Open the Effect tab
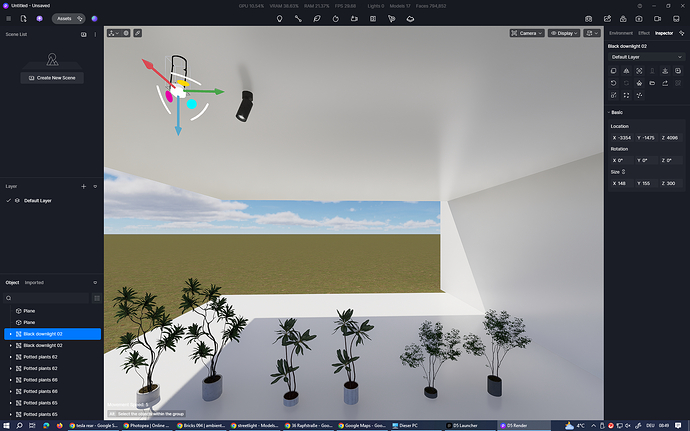690x431 pixels. tap(644, 33)
